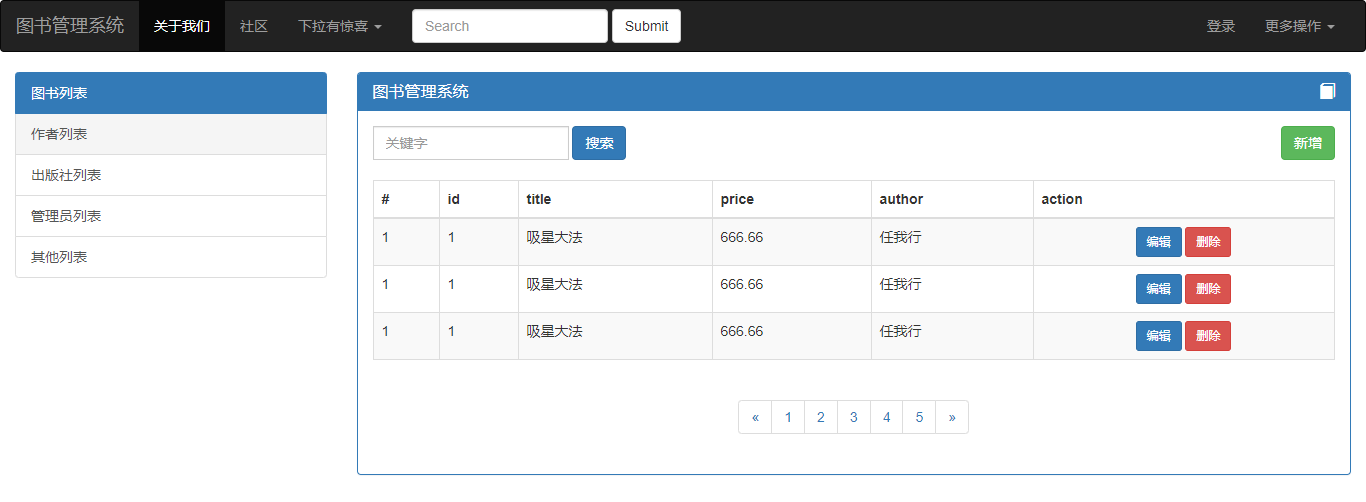Image resolution: width=1366 pixels, height=502 pixels.
Task: Open the 社区 nav item
Action: [x=254, y=26]
